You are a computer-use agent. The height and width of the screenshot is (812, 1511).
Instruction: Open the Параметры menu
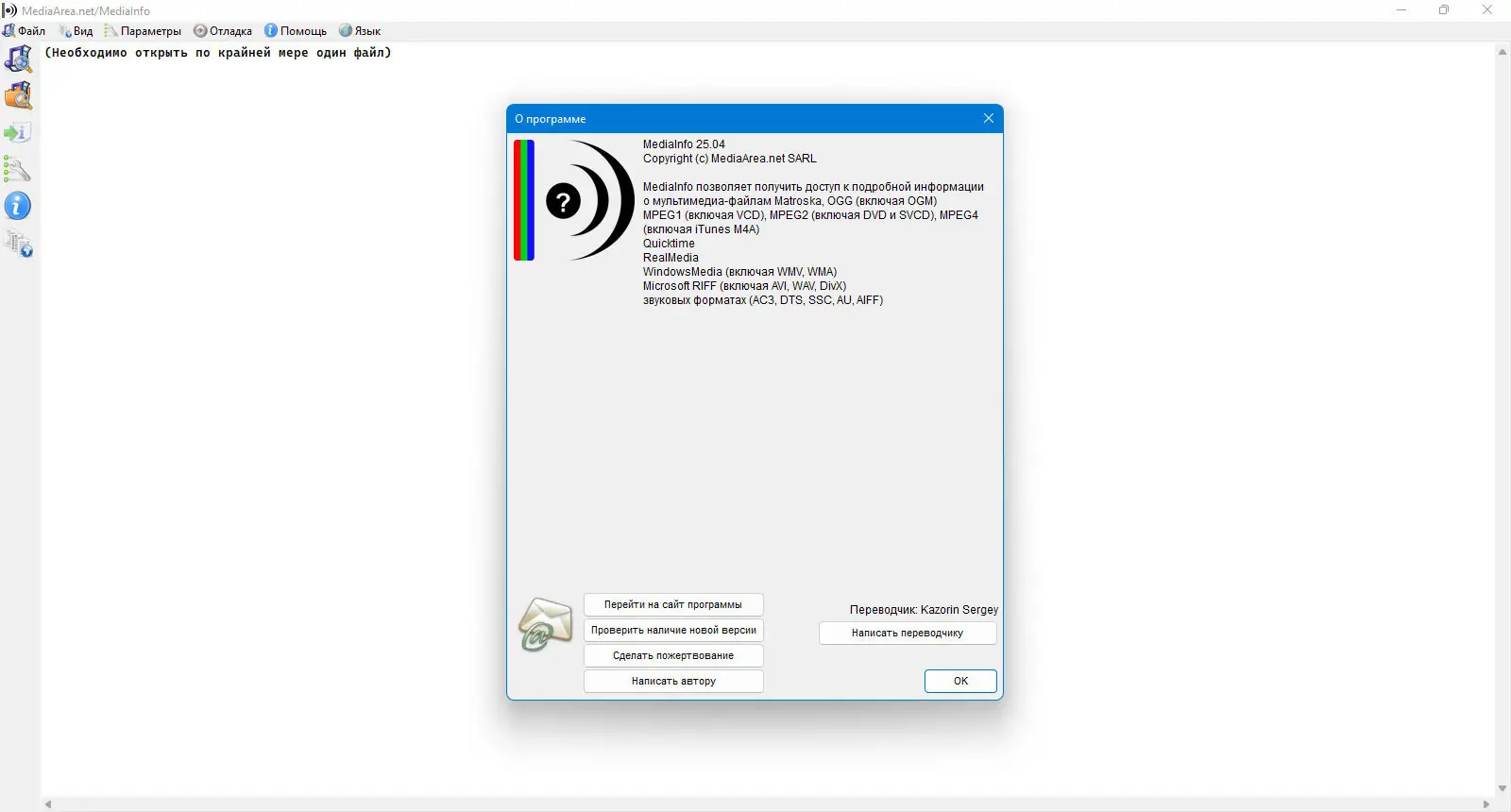pos(143,31)
